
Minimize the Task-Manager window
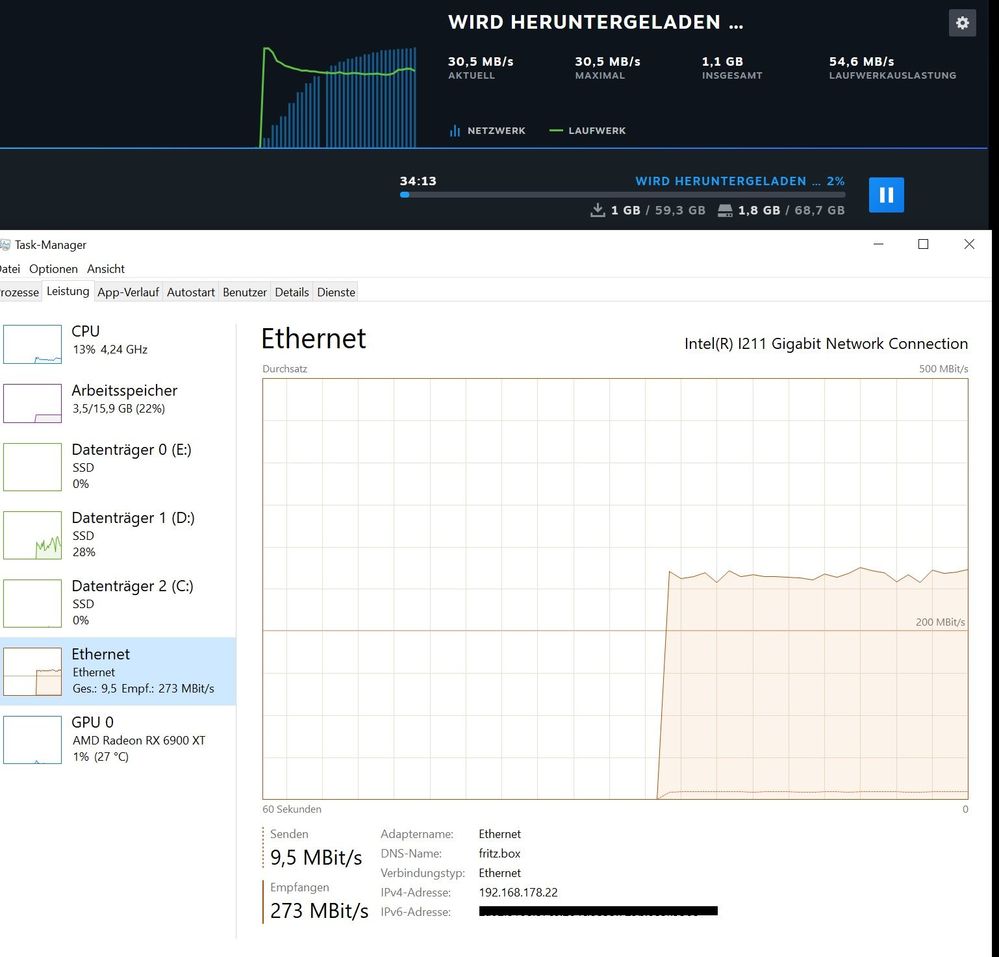click(878, 244)
